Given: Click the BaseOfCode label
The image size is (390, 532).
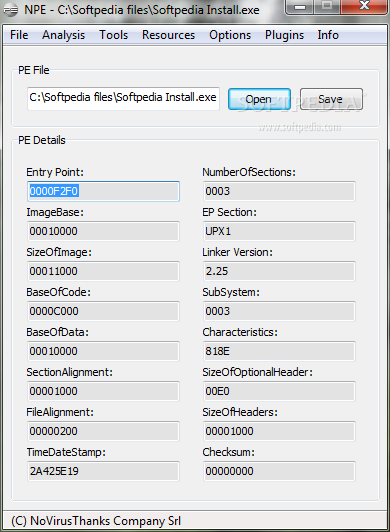Looking at the screenshot, I should [59, 292].
